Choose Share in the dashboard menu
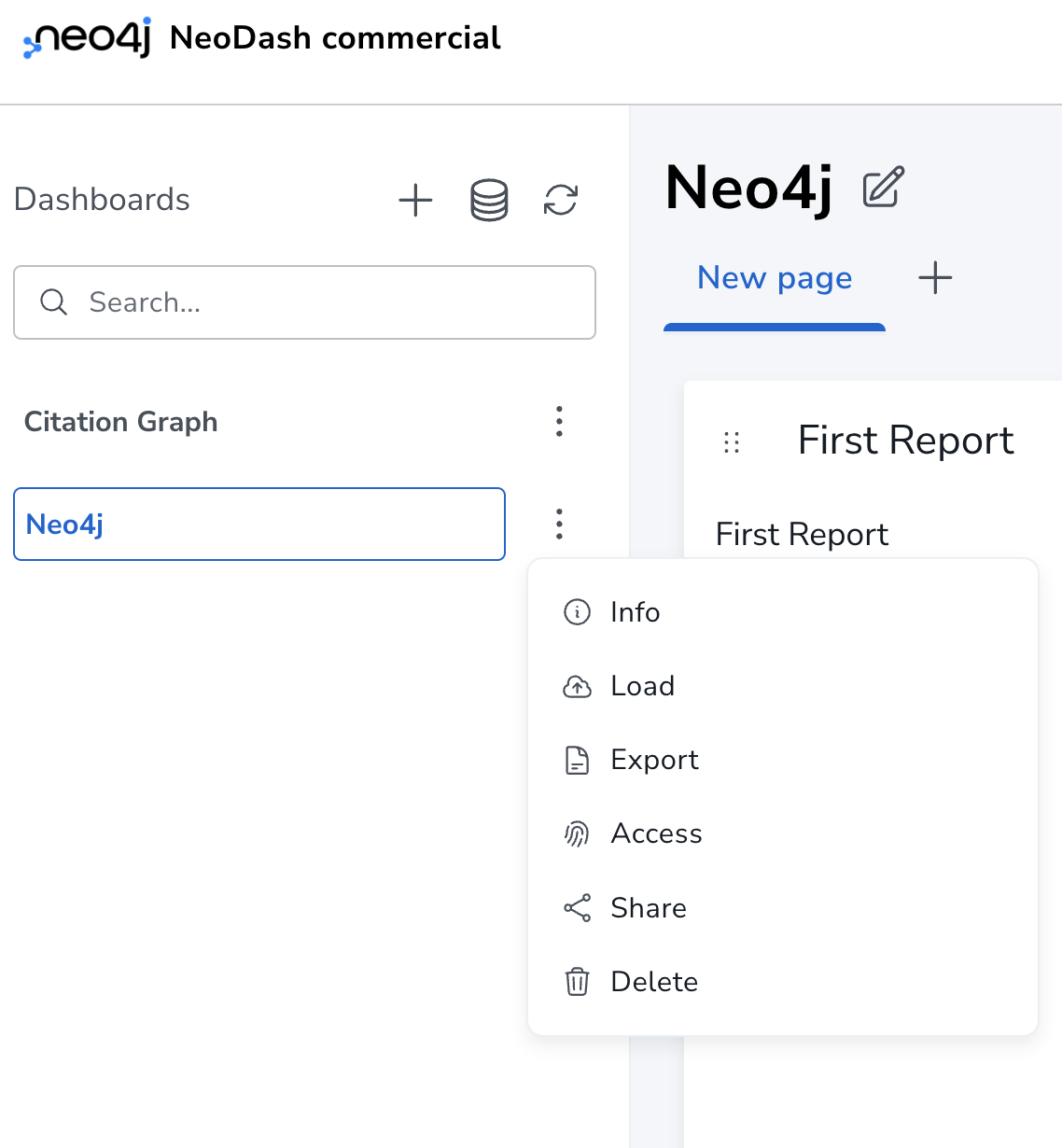Screen dimensions: 1062x1148 click(x=783, y=908)
